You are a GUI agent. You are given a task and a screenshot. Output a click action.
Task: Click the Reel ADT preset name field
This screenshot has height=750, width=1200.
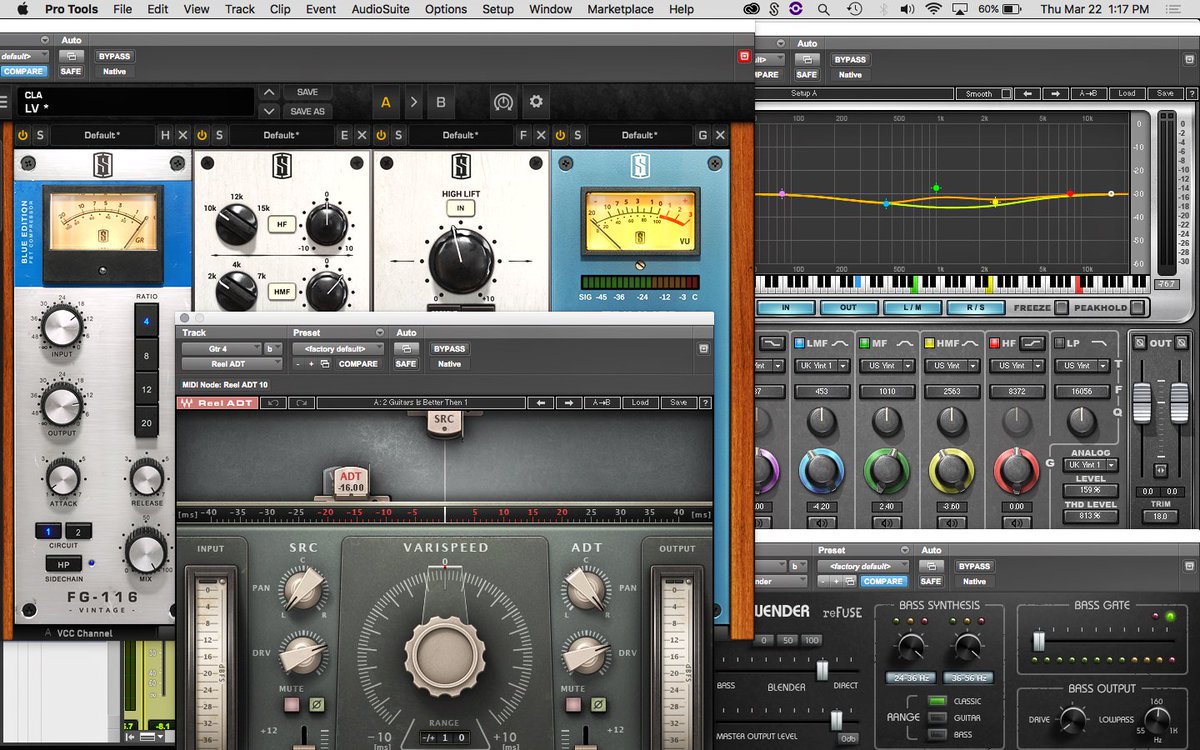[x=421, y=403]
